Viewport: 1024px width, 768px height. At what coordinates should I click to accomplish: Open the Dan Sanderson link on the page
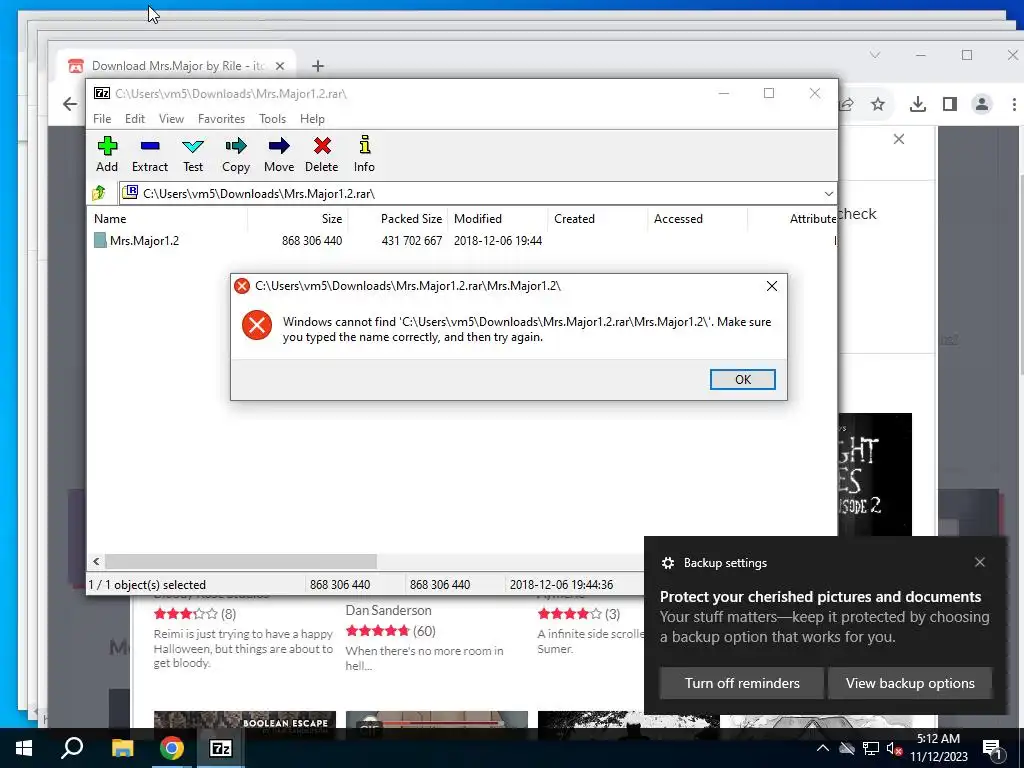pos(388,611)
